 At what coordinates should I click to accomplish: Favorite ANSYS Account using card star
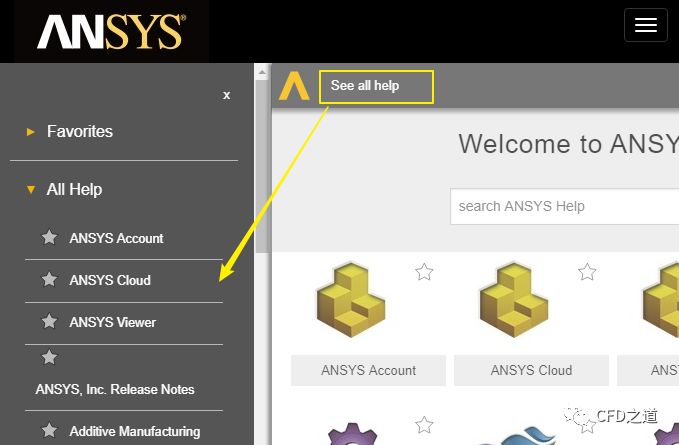(425, 272)
